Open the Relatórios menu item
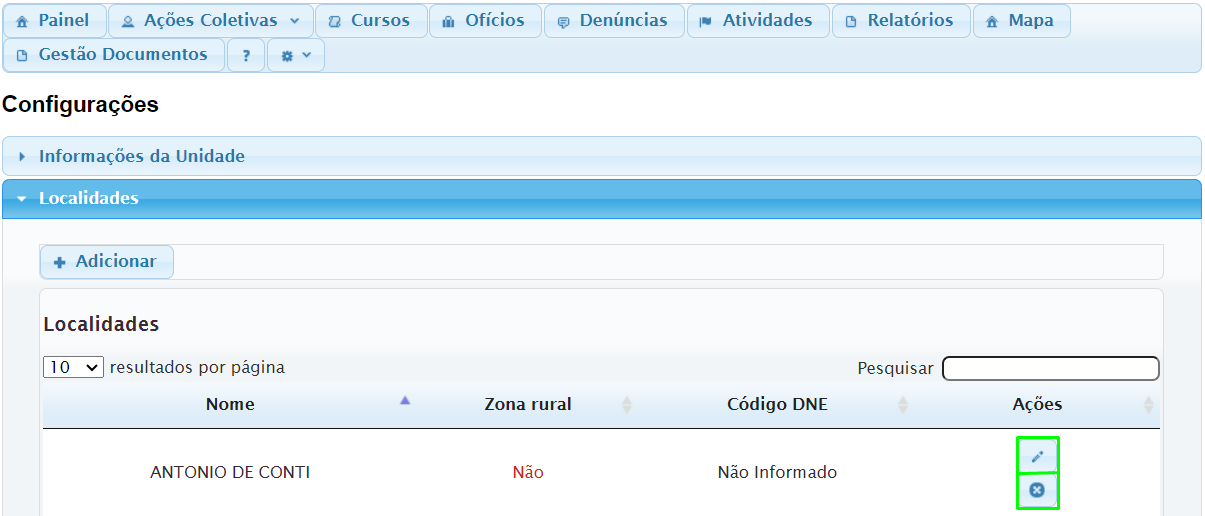This screenshot has width=1205, height=516. click(901, 21)
